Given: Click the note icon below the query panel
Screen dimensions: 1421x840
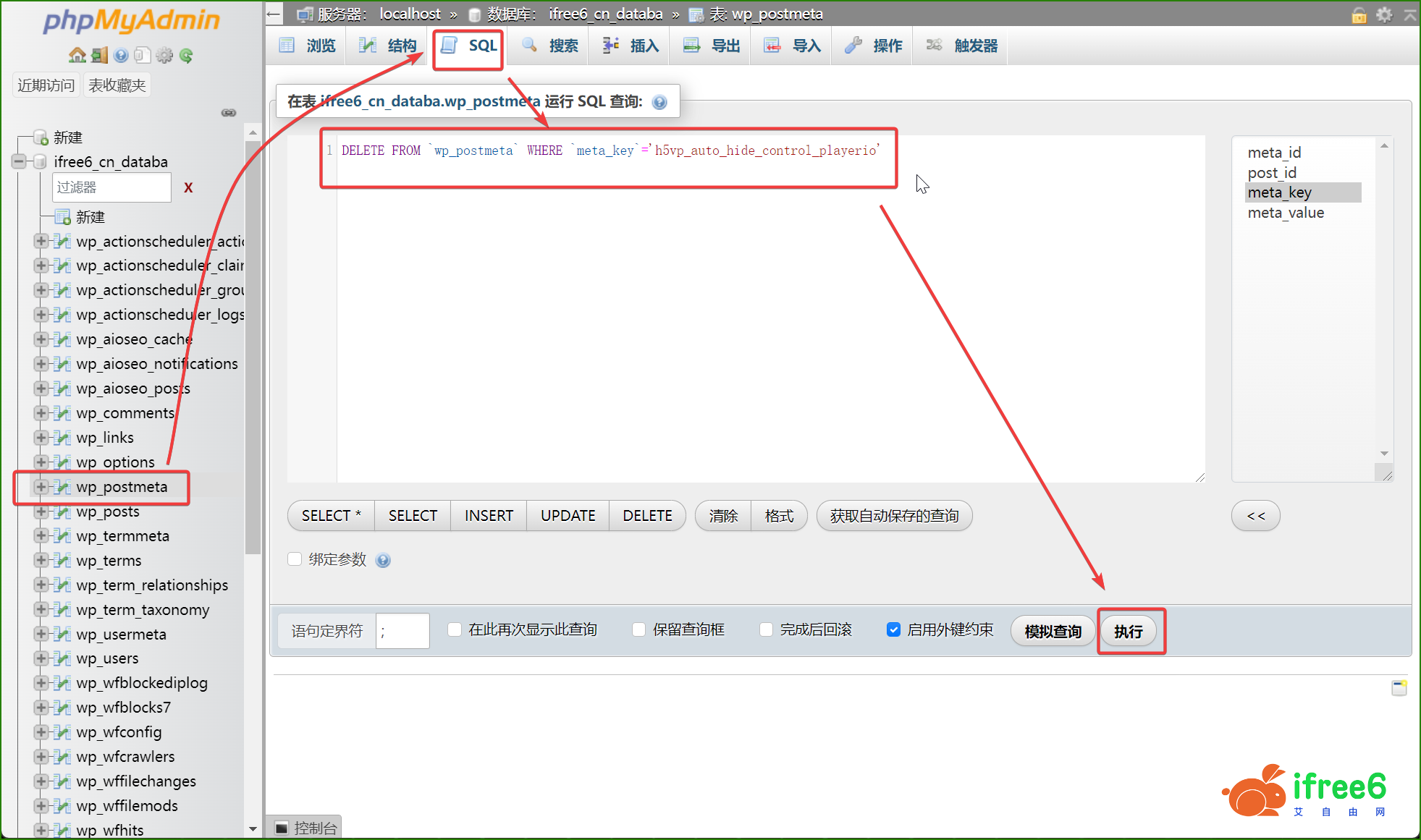Looking at the screenshot, I should [1399, 687].
